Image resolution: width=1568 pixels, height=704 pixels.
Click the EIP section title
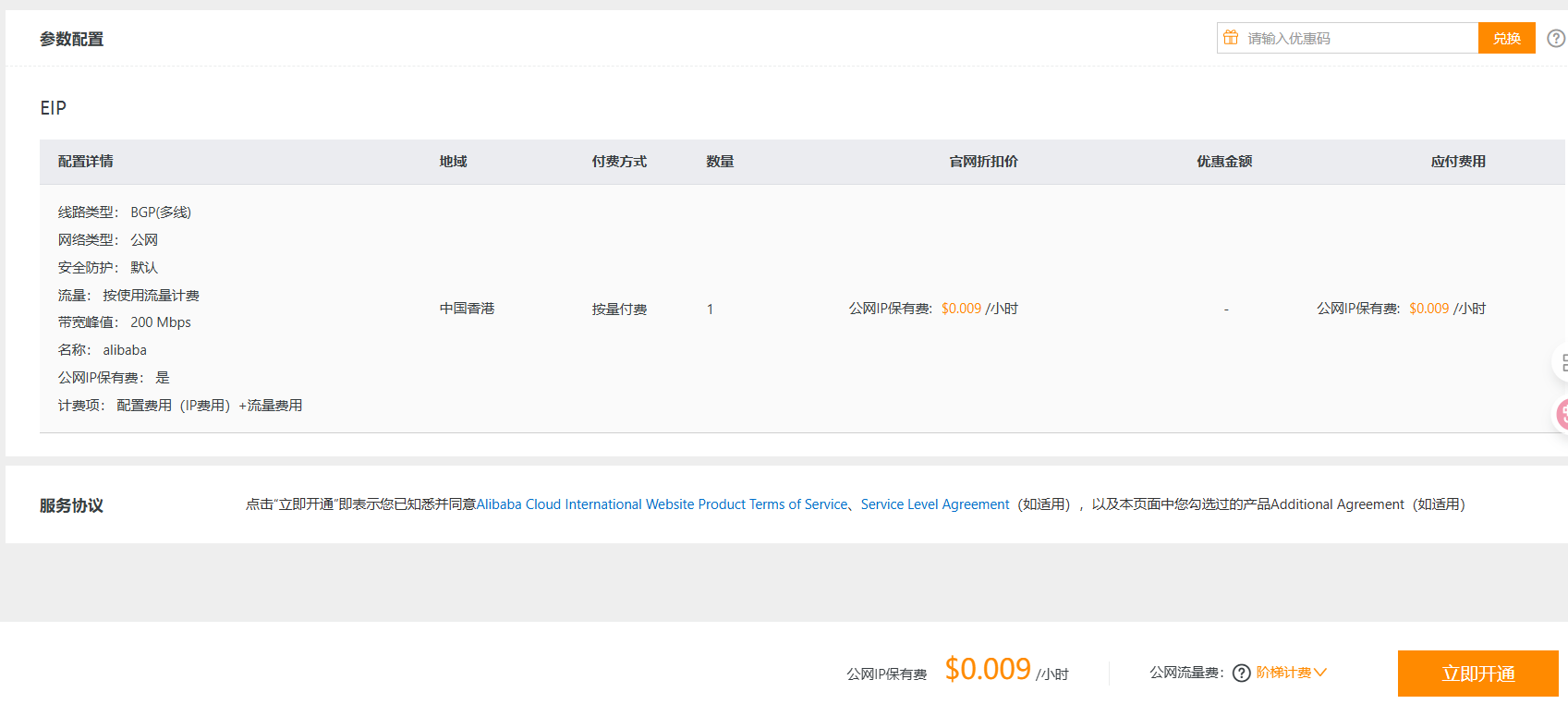pos(53,108)
